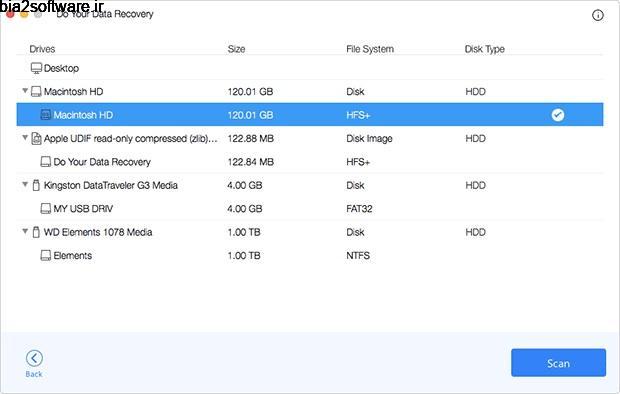The width and height of the screenshot is (620, 394).
Task: Go back using the Back label
Action: tap(34, 374)
